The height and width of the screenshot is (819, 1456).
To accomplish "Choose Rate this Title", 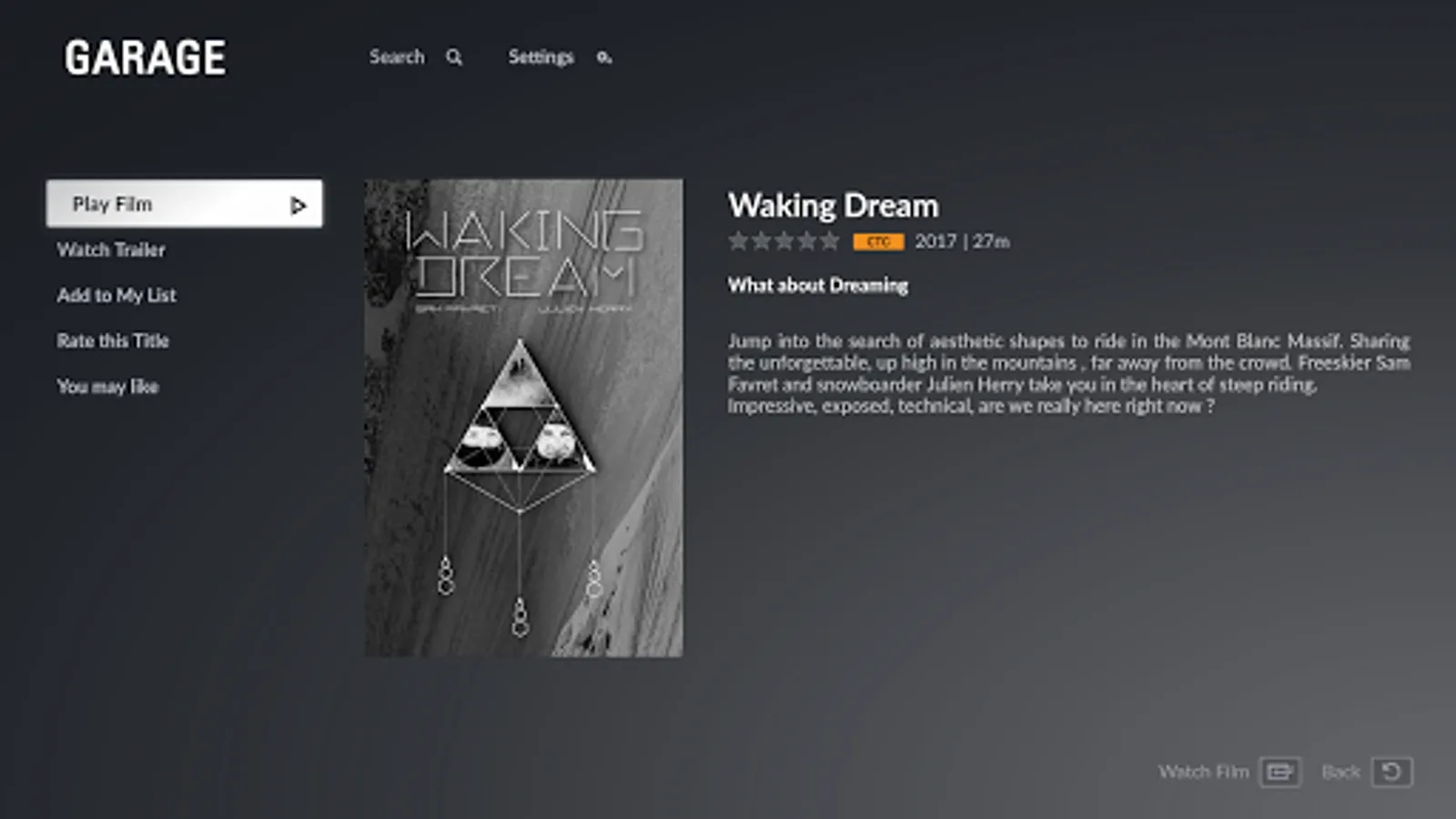I will coord(113,340).
